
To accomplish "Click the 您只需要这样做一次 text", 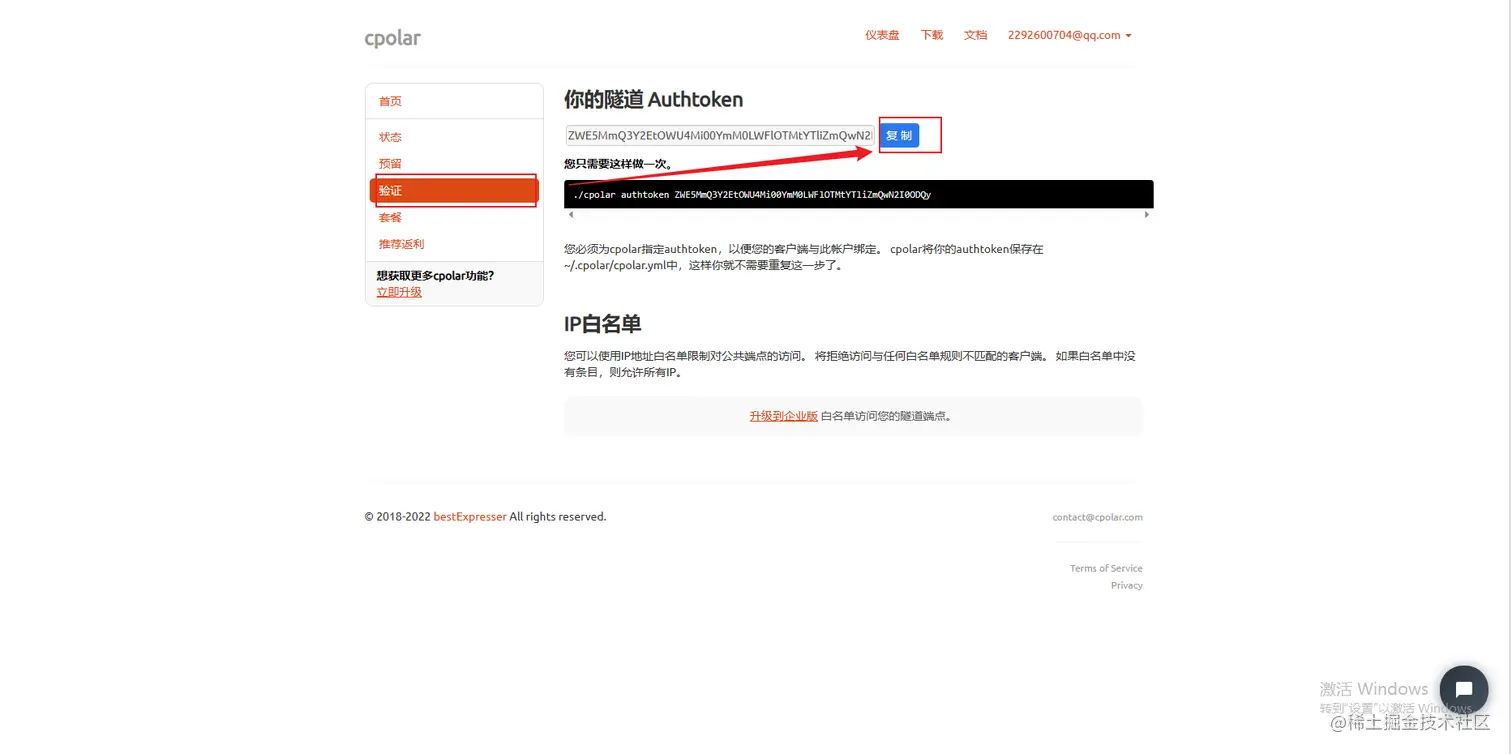I will pos(618,163).
